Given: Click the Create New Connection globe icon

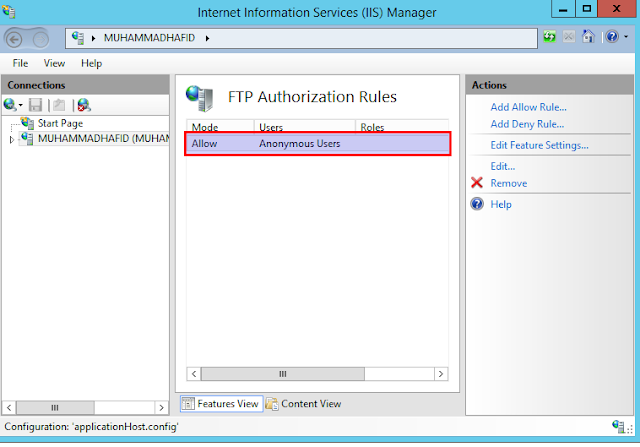Looking at the screenshot, I should [x=9, y=105].
